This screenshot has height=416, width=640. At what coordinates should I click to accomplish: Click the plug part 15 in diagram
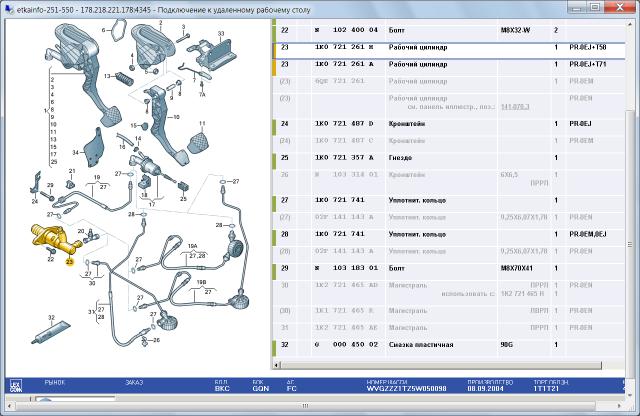coord(143,125)
